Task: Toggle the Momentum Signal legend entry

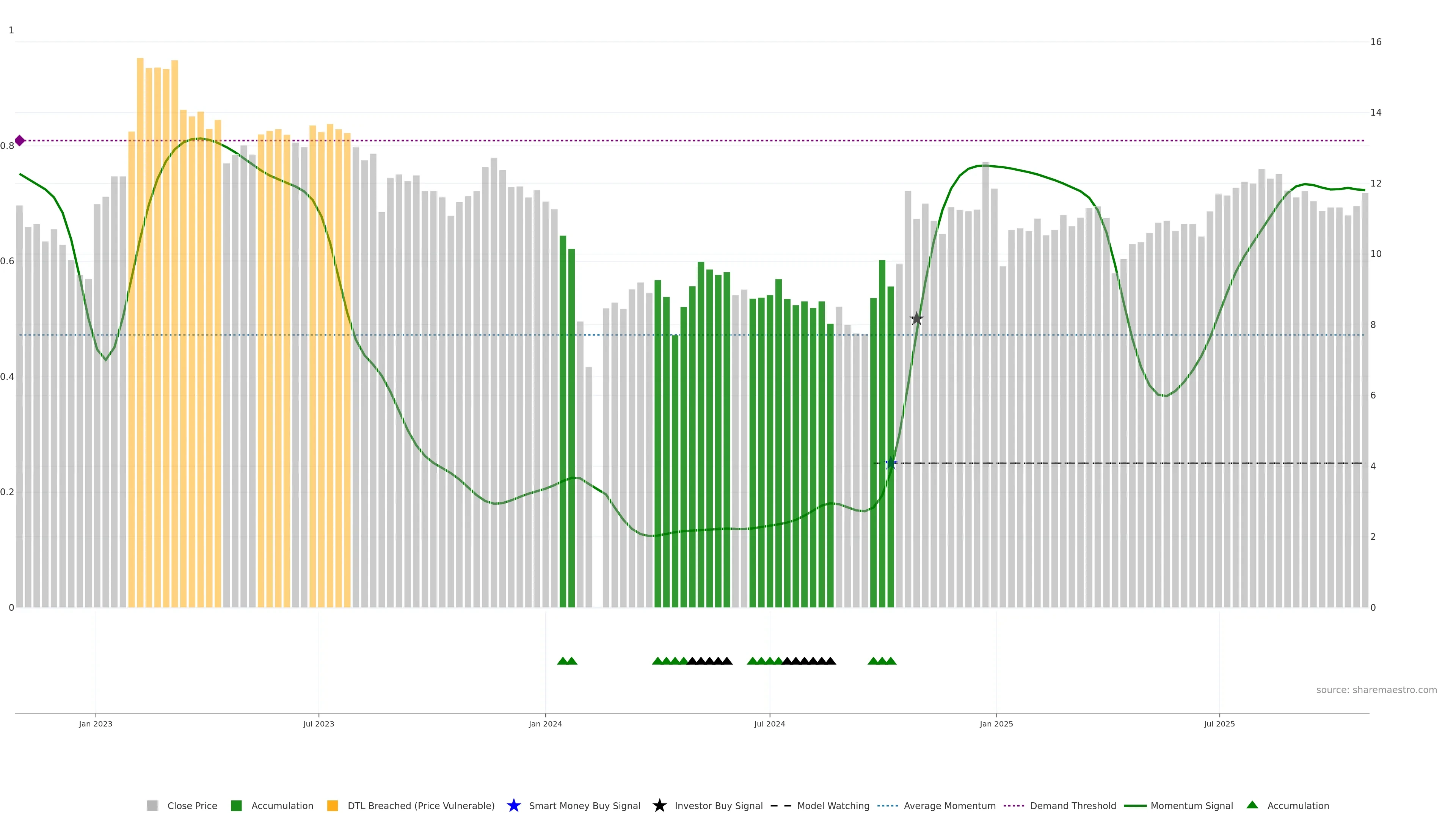Action: [1191, 805]
